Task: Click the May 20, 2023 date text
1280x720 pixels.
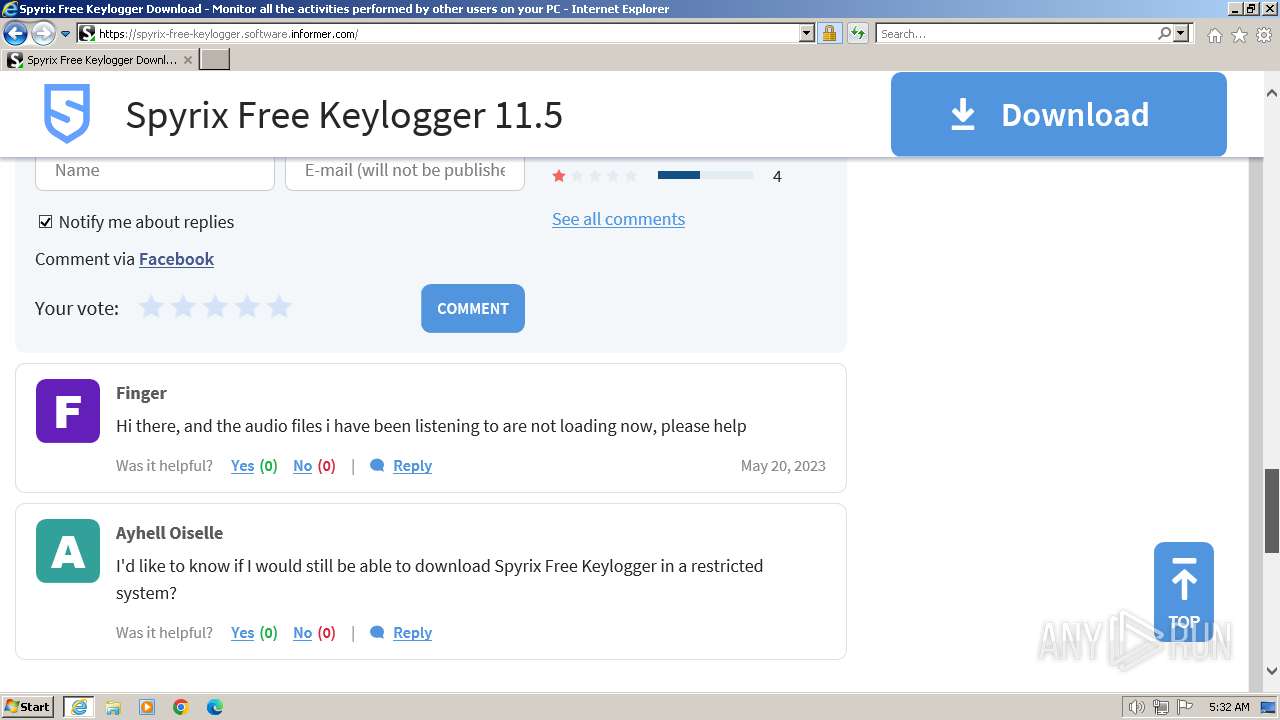Action: pos(783,466)
